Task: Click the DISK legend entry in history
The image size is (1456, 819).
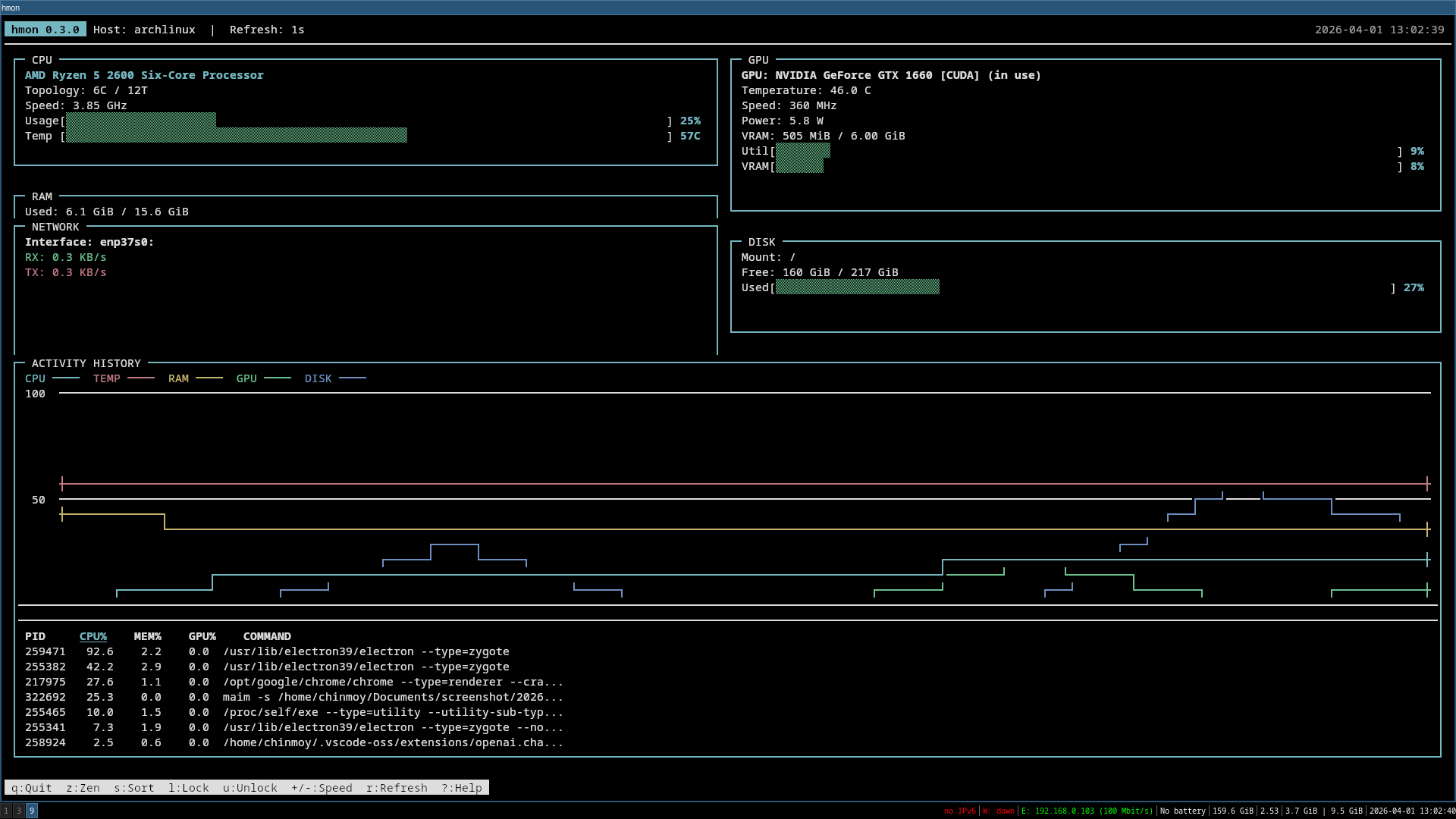Action: point(318,378)
